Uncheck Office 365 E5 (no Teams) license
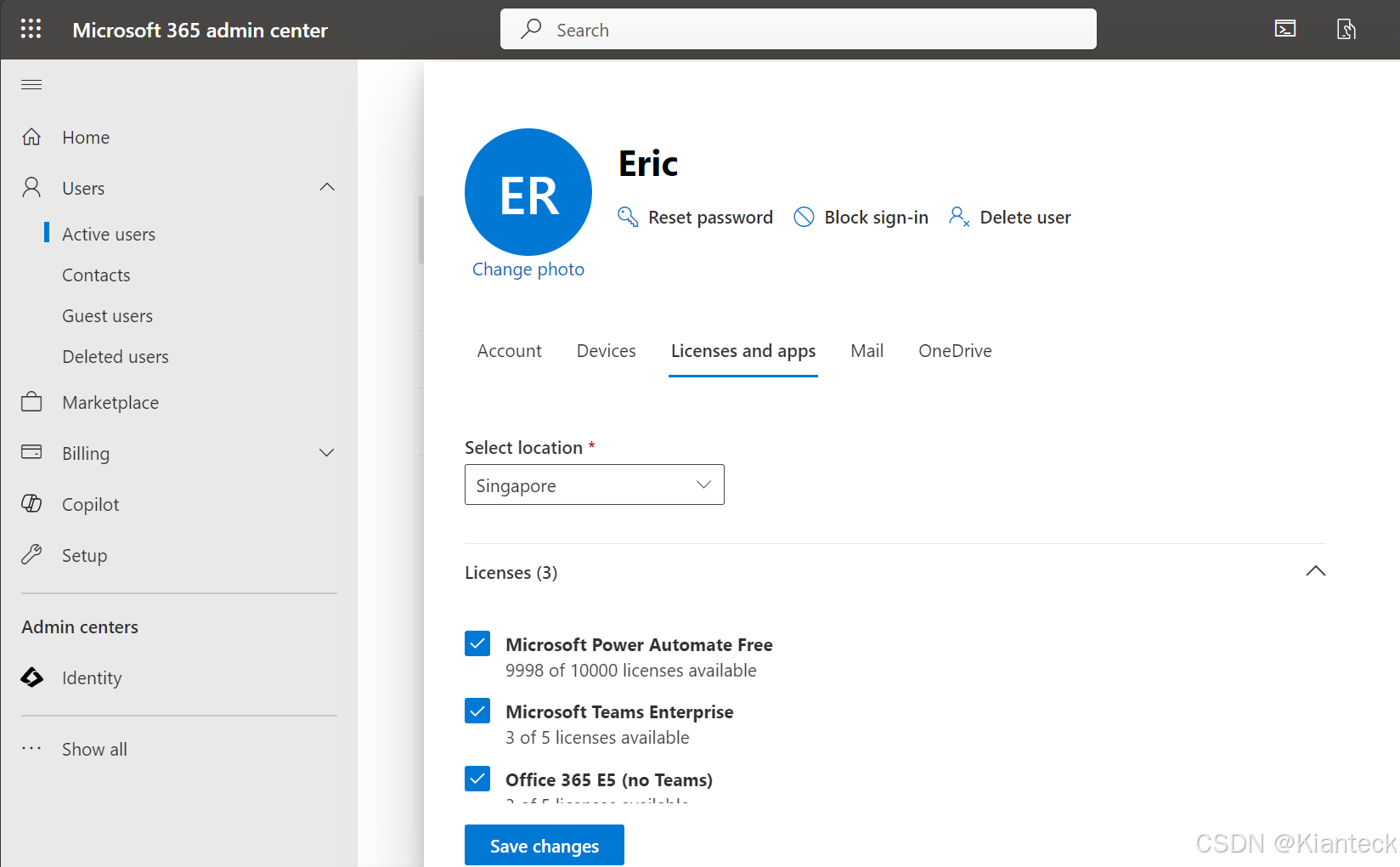 [477, 779]
